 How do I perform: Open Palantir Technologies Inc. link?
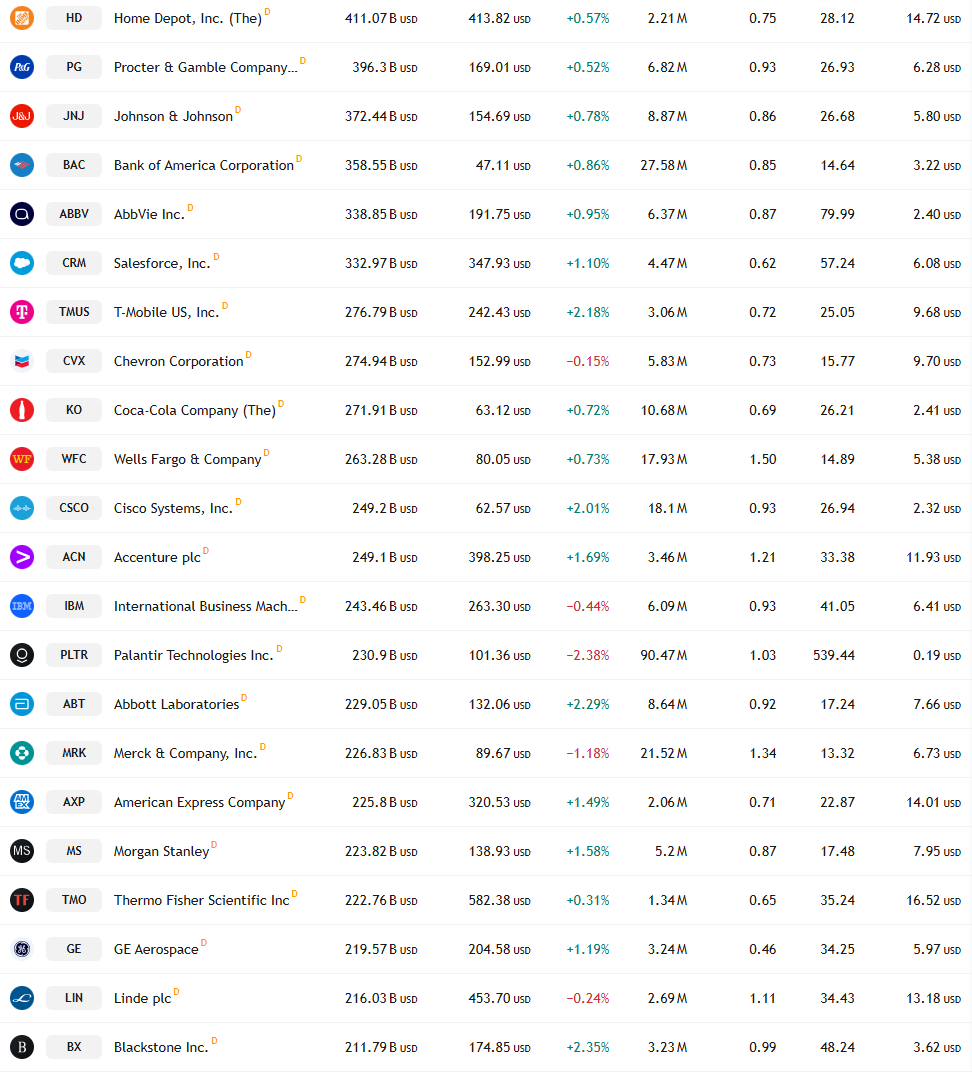193,656
